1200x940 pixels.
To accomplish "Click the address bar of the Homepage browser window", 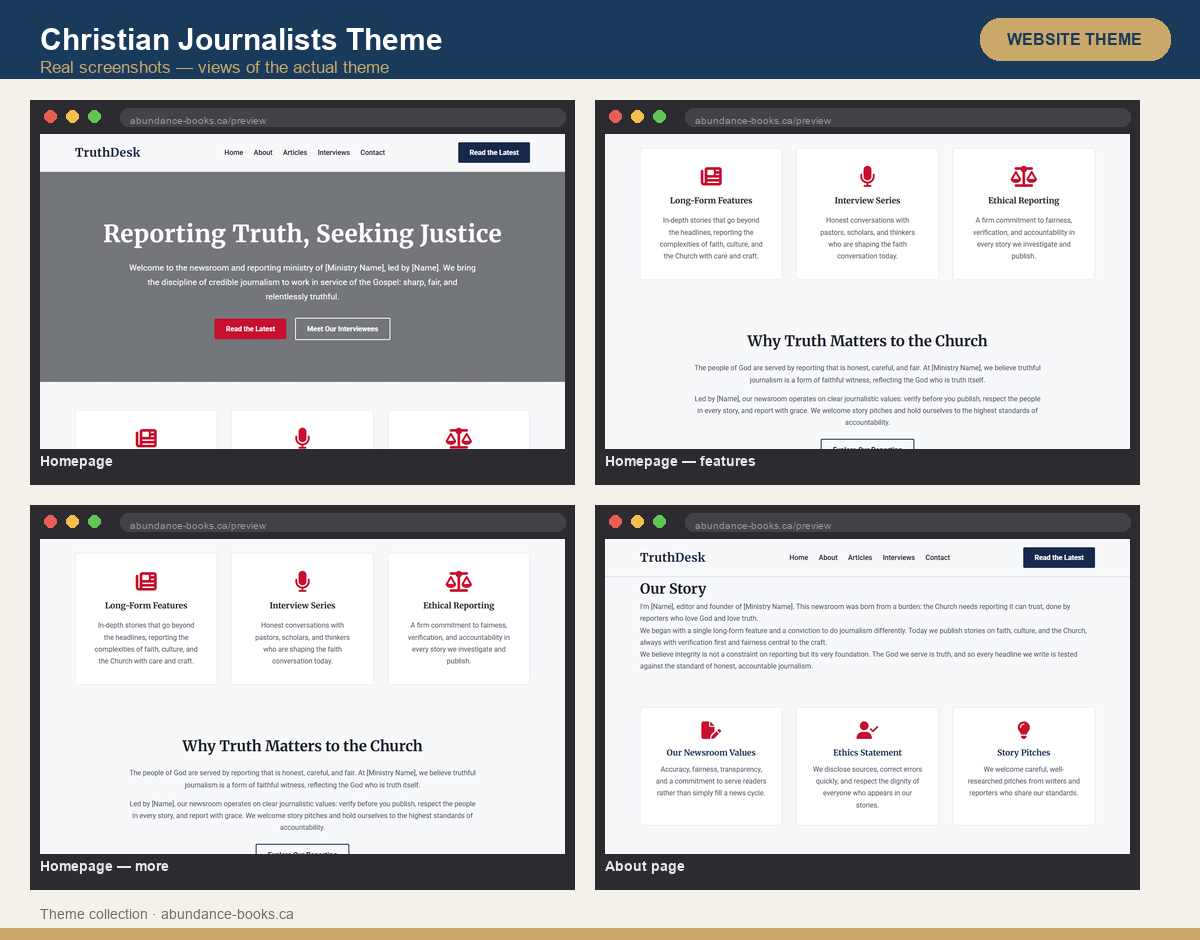I will [x=343, y=118].
